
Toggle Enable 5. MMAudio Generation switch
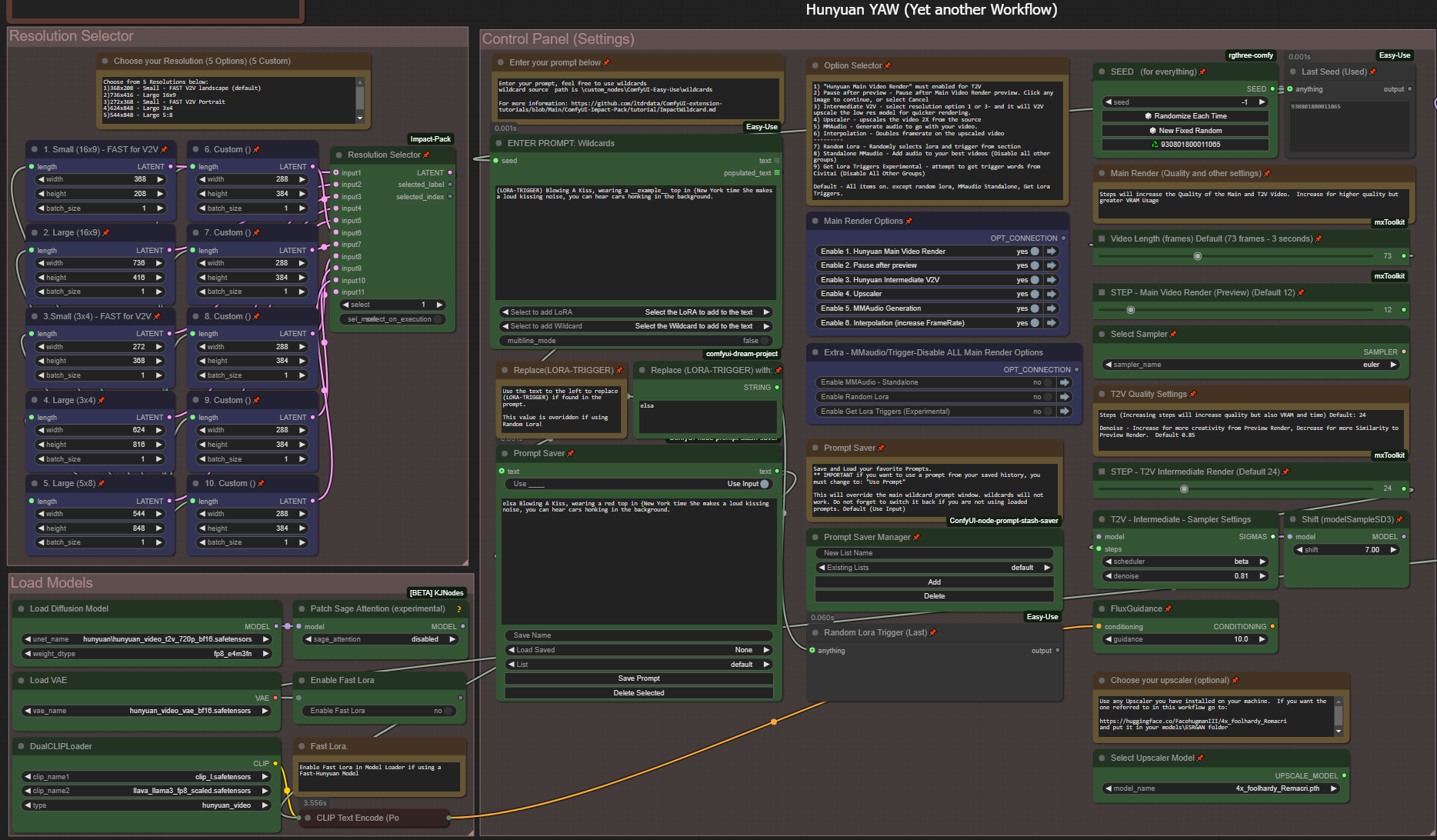coord(1035,308)
